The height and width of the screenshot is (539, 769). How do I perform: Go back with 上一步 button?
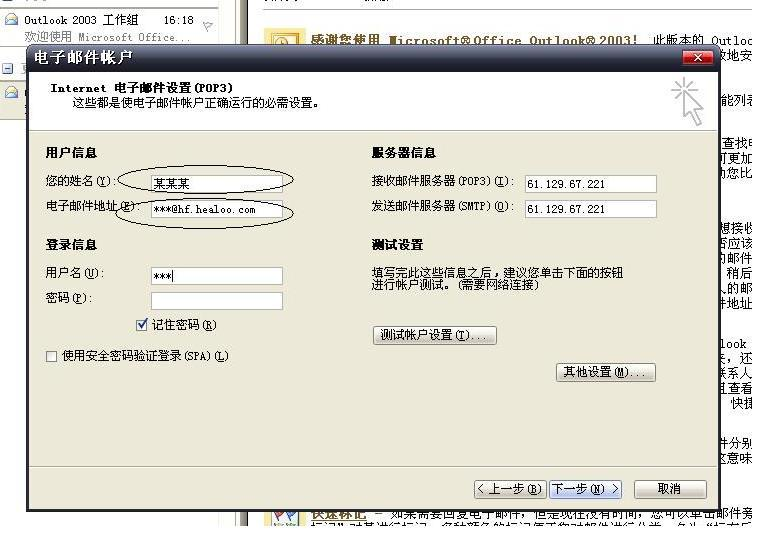tap(509, 489)
